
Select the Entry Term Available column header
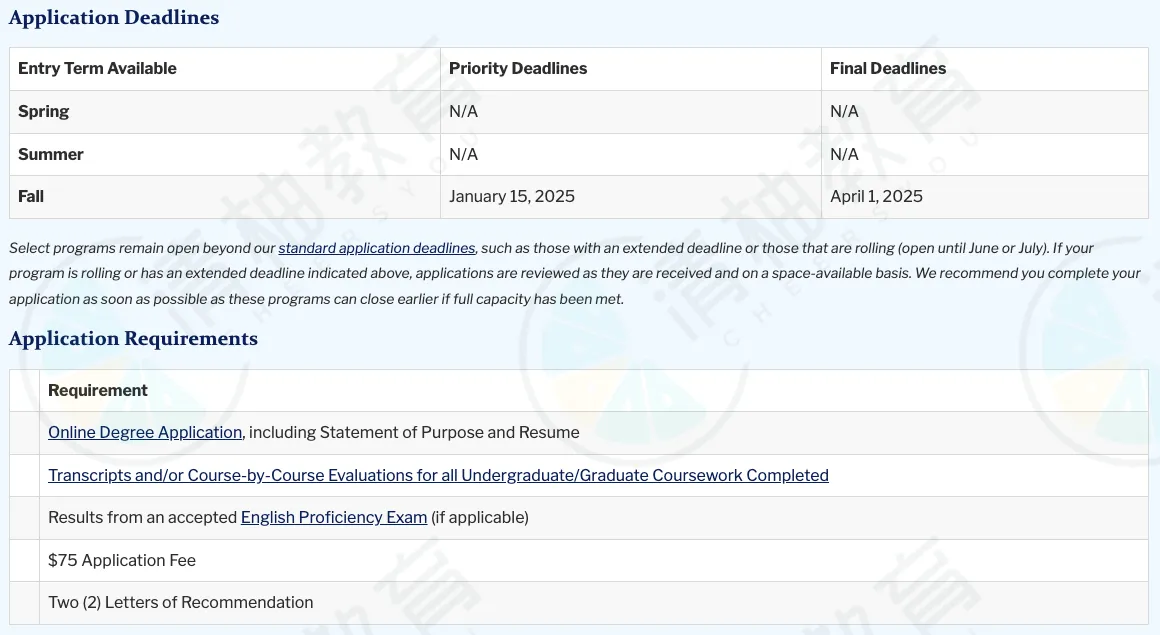tap(97, 69)
